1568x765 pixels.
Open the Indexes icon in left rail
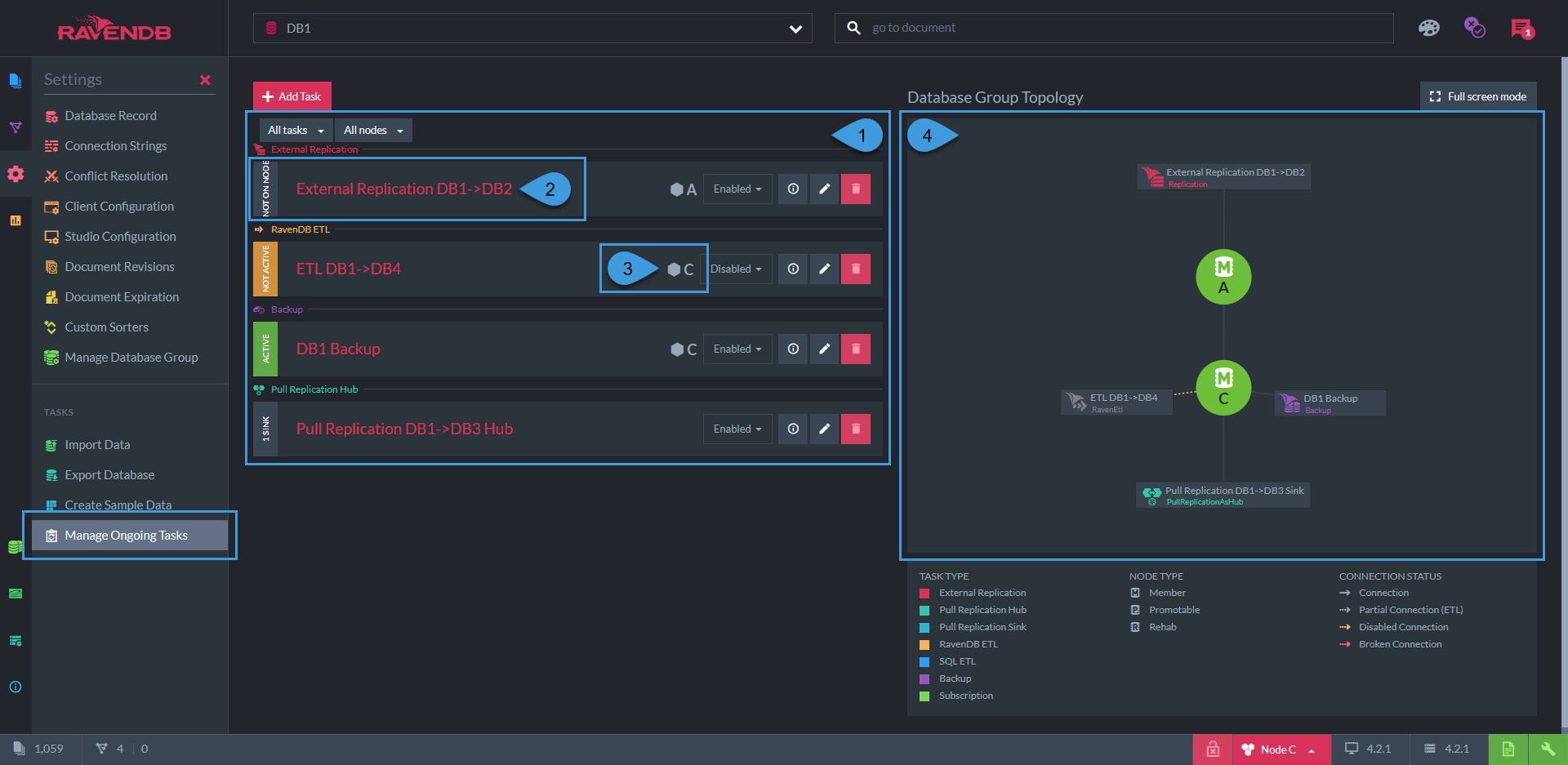[16, 127]
